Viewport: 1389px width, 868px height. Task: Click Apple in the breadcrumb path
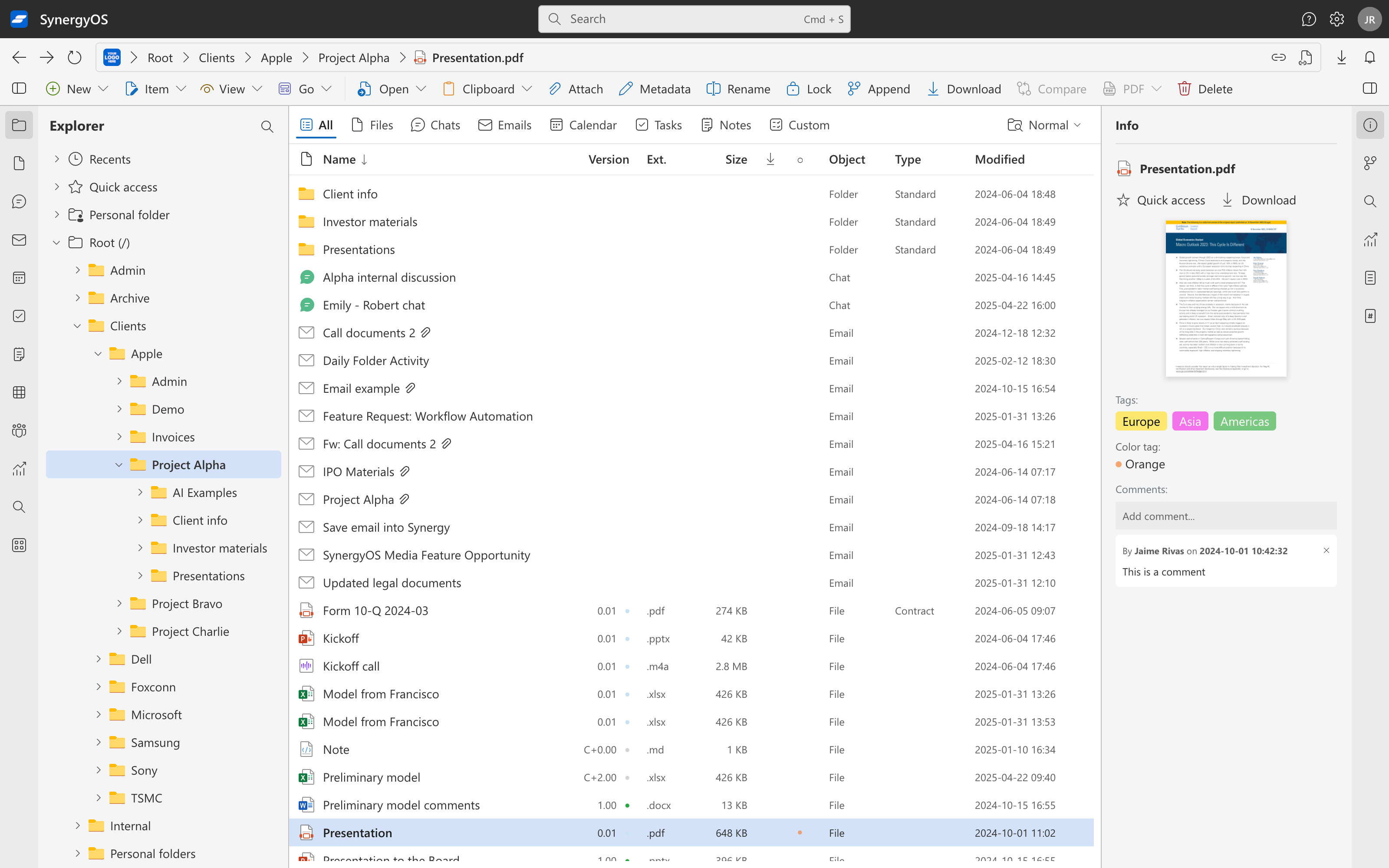click(x=276, y=58)
